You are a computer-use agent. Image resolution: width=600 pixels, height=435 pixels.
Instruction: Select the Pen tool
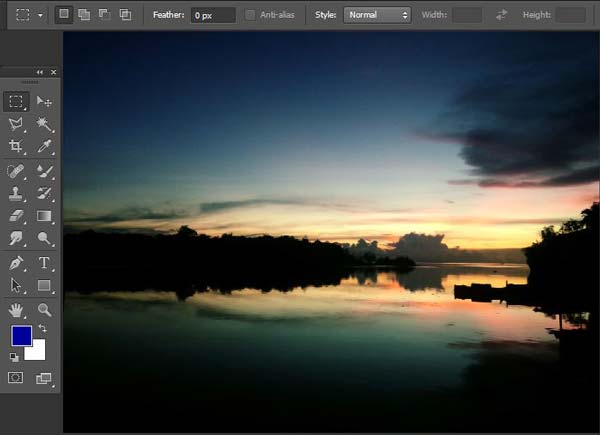(16, 263)
